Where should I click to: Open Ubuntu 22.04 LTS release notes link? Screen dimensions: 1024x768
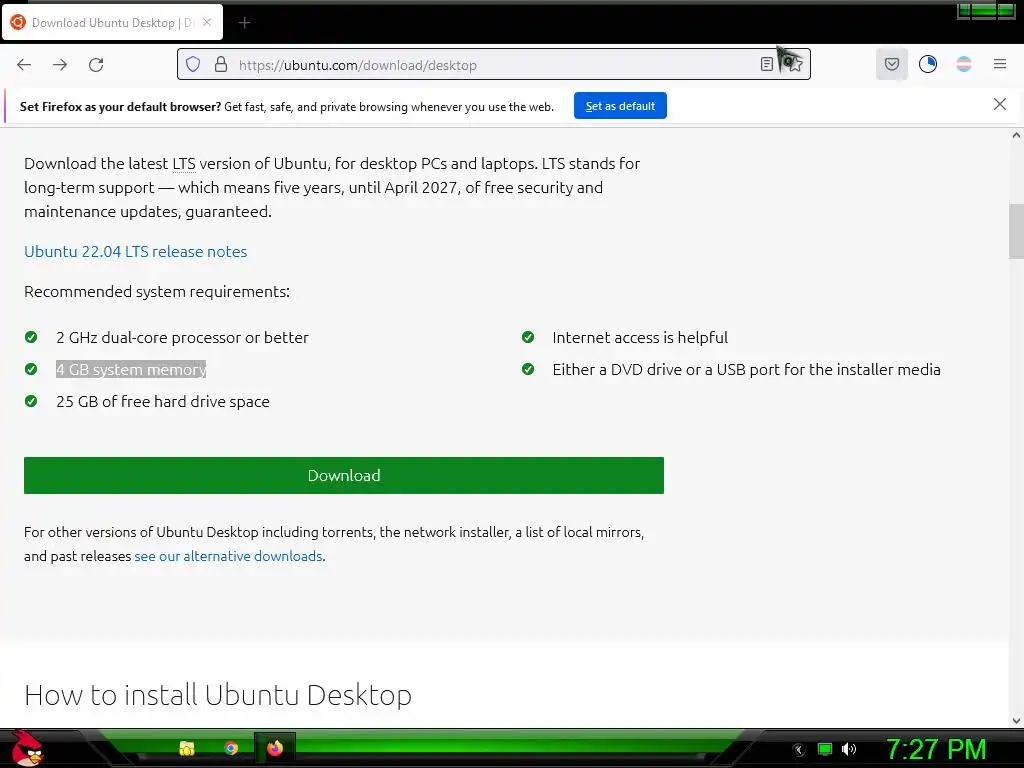pos(136,251)
